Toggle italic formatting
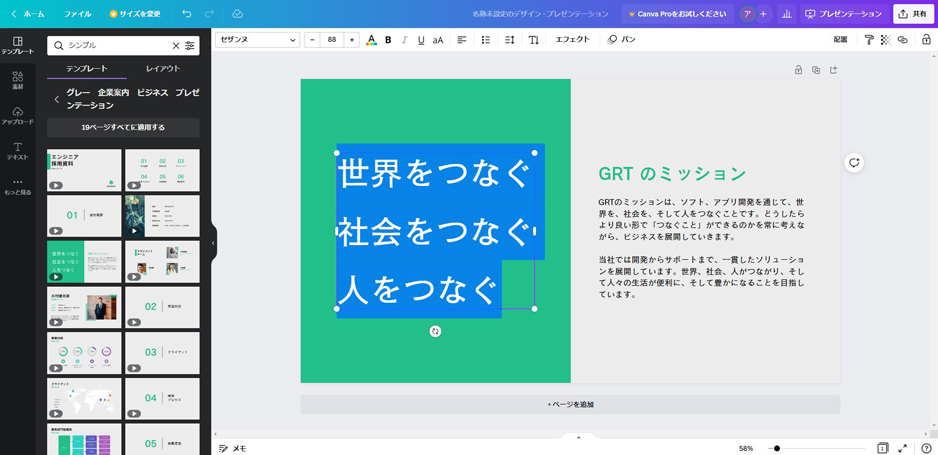 click(x=404, y=40)
